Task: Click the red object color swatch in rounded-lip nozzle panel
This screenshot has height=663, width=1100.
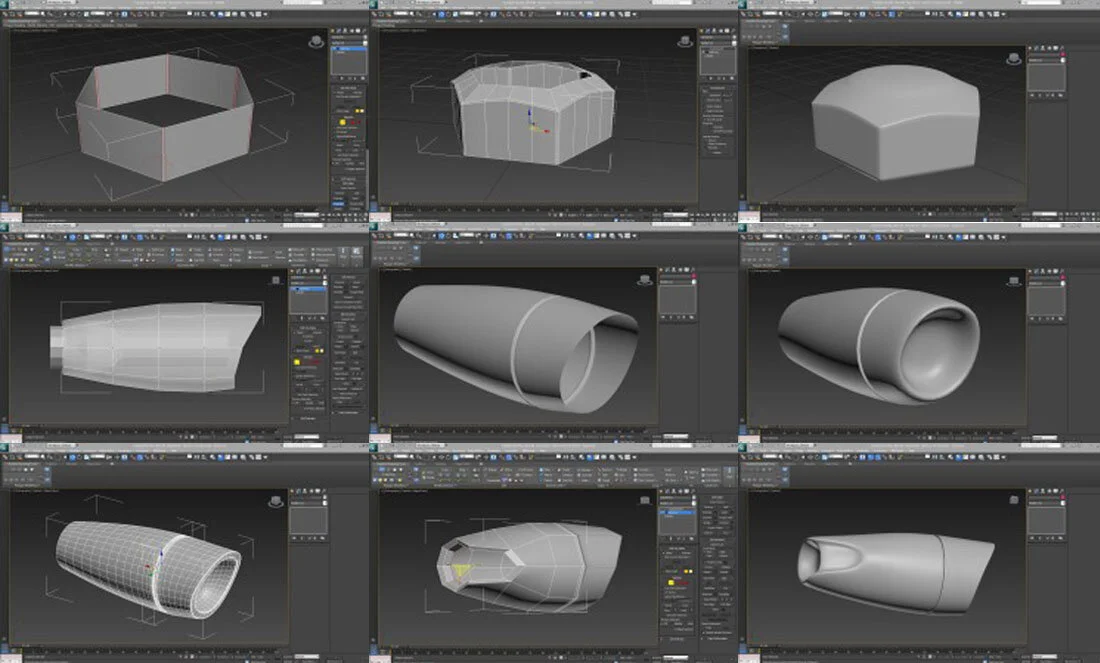Action: coord(1062,278)
